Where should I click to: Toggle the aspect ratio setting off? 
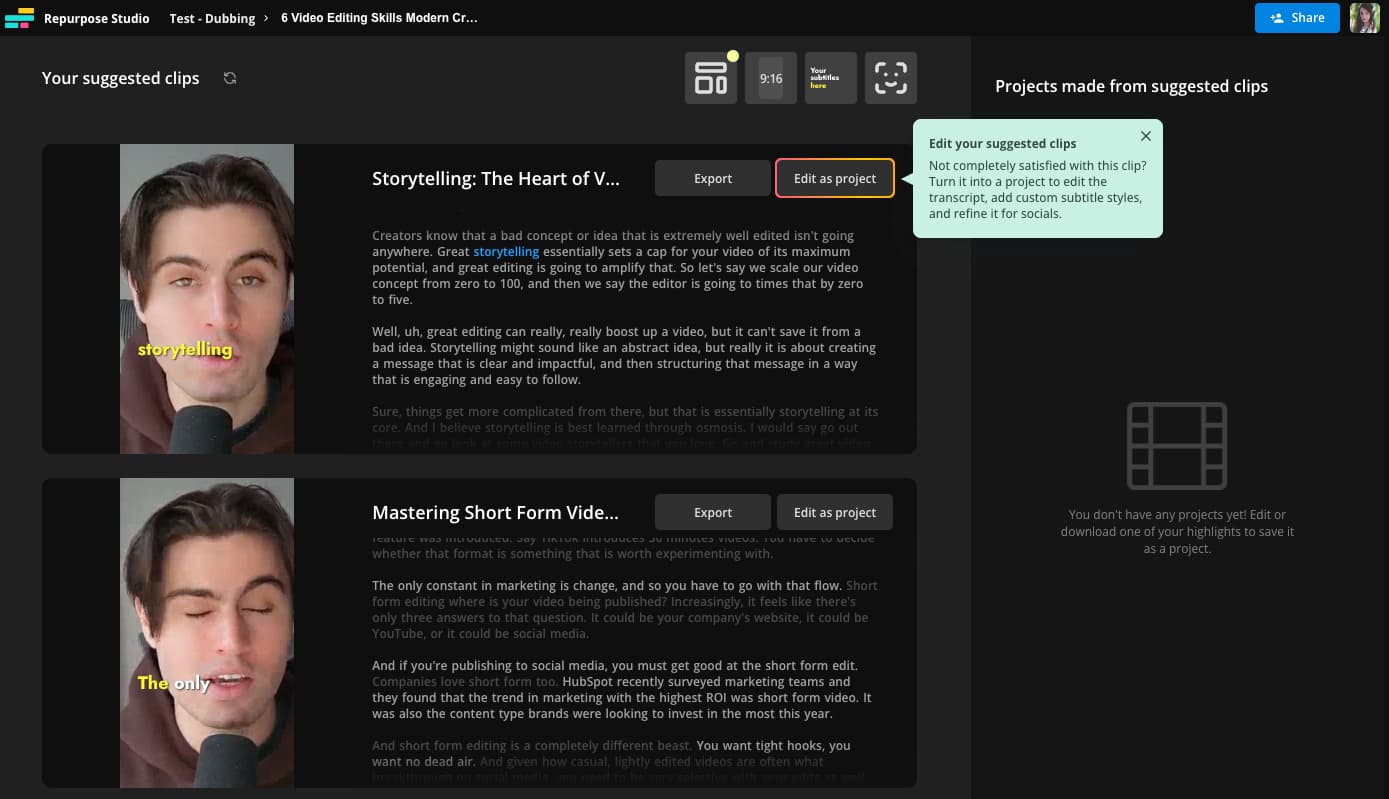(770, 77)
